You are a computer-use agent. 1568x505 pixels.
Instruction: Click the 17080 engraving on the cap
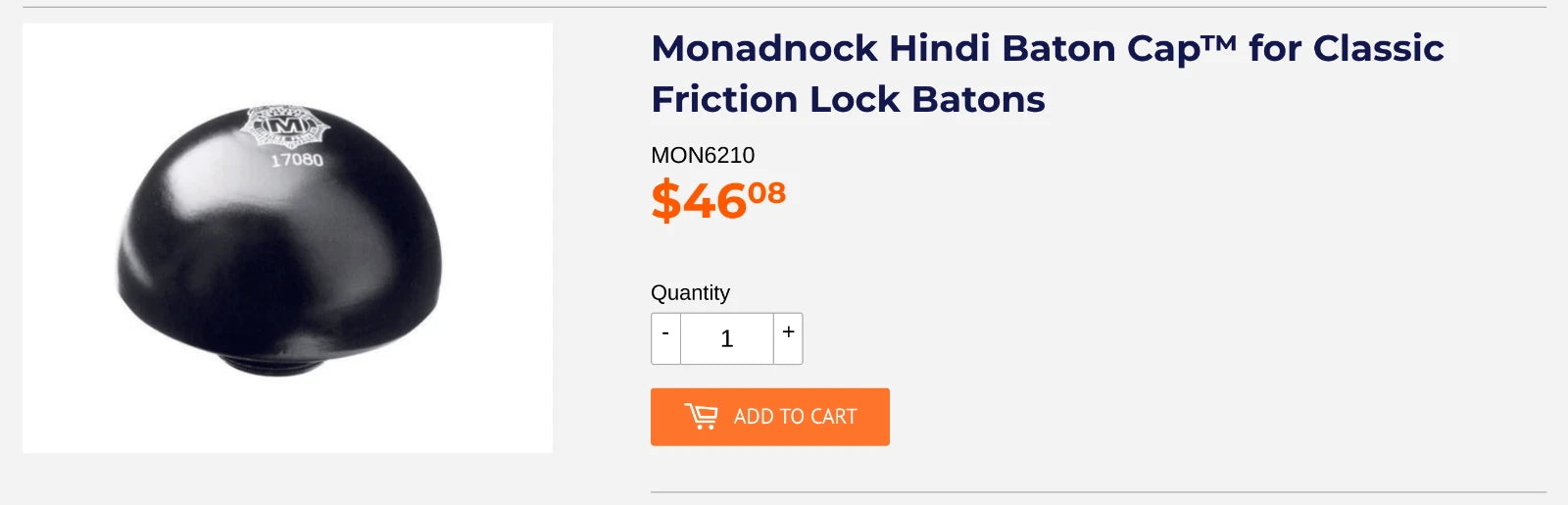(297, 159)
